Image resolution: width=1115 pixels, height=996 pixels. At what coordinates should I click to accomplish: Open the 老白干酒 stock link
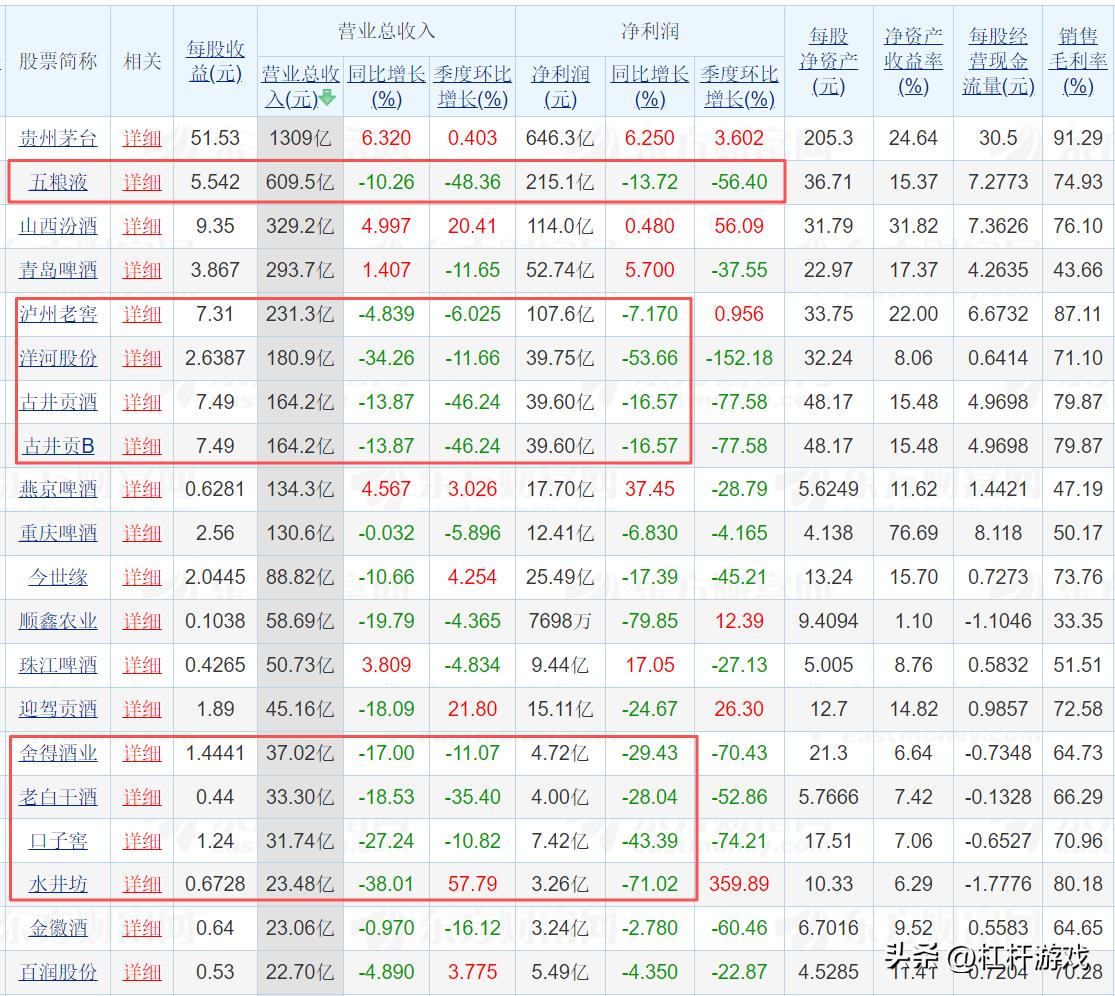[58, 797]
